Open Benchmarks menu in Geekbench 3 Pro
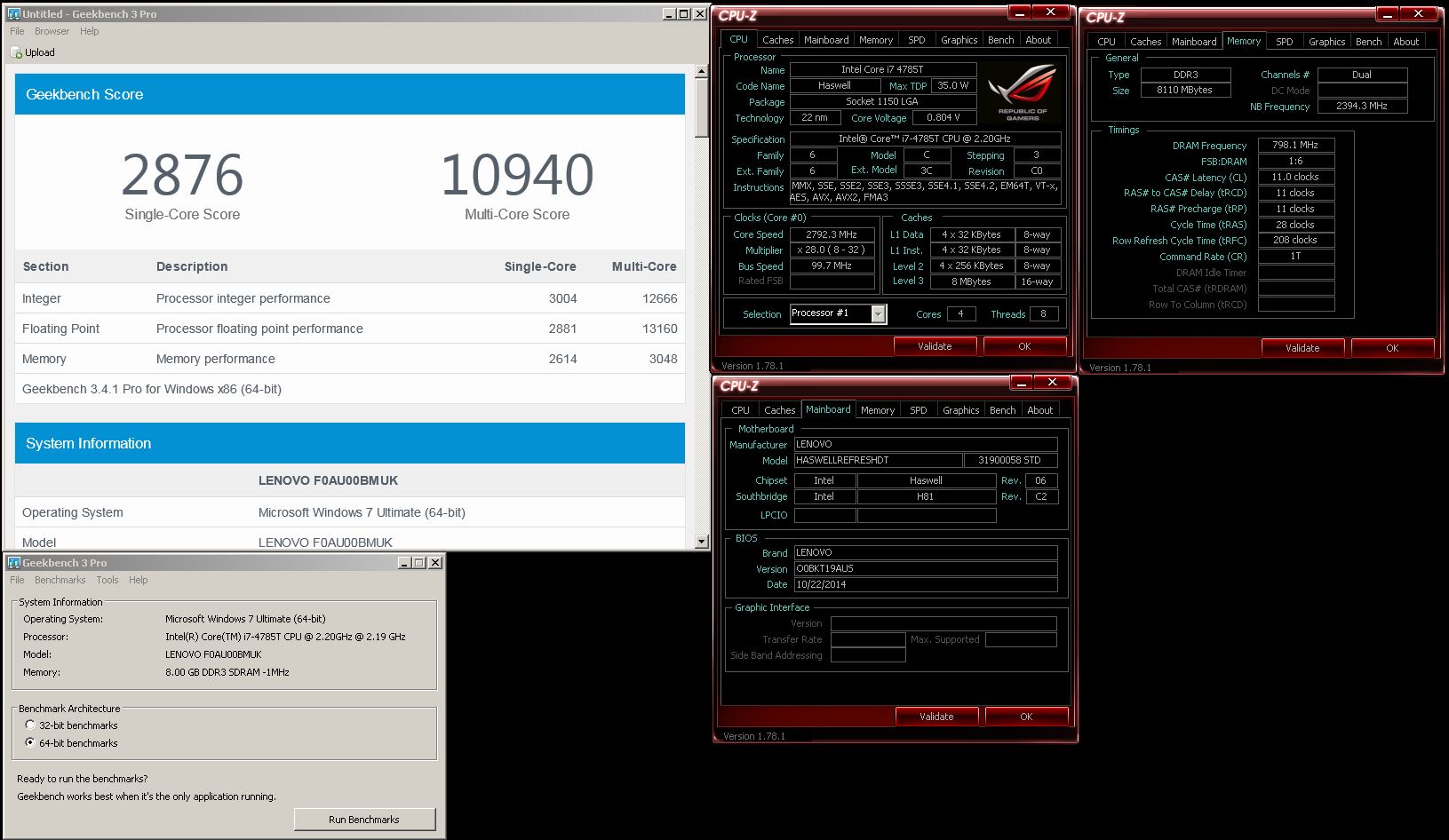Screen dimensions: 1449x840 coord(60,580)
